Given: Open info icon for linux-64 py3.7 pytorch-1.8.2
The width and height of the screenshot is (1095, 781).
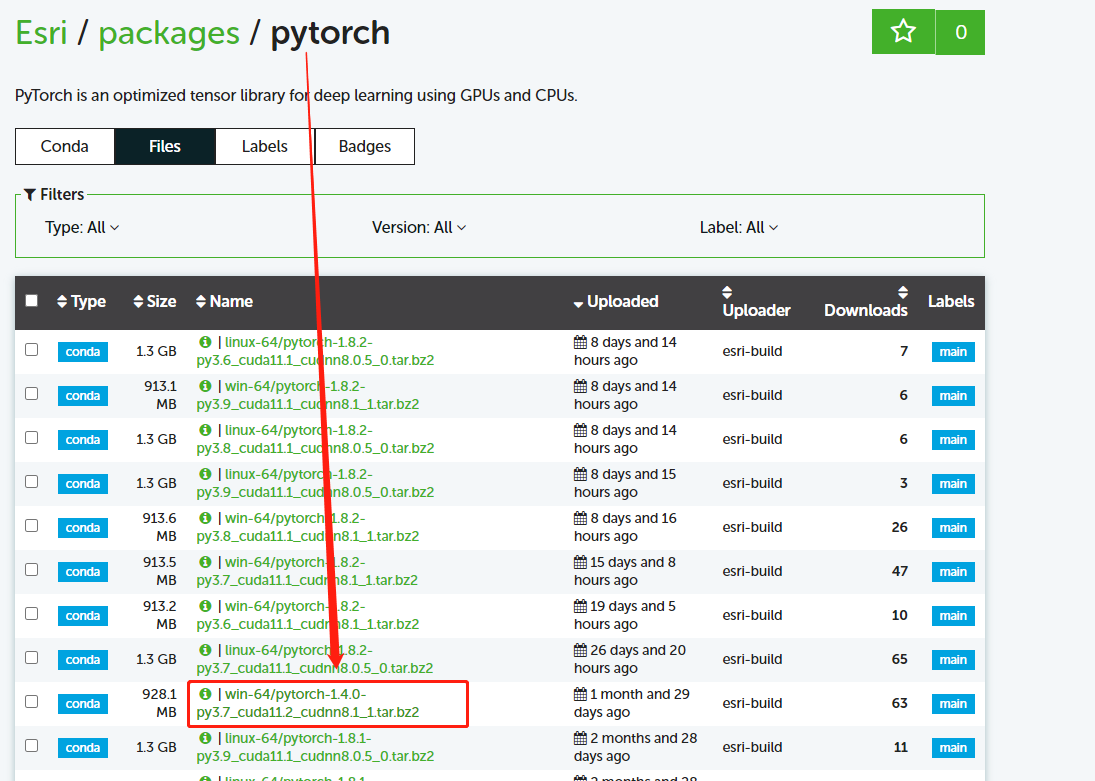Looking at the screenshot, I should tap(205, 650).
